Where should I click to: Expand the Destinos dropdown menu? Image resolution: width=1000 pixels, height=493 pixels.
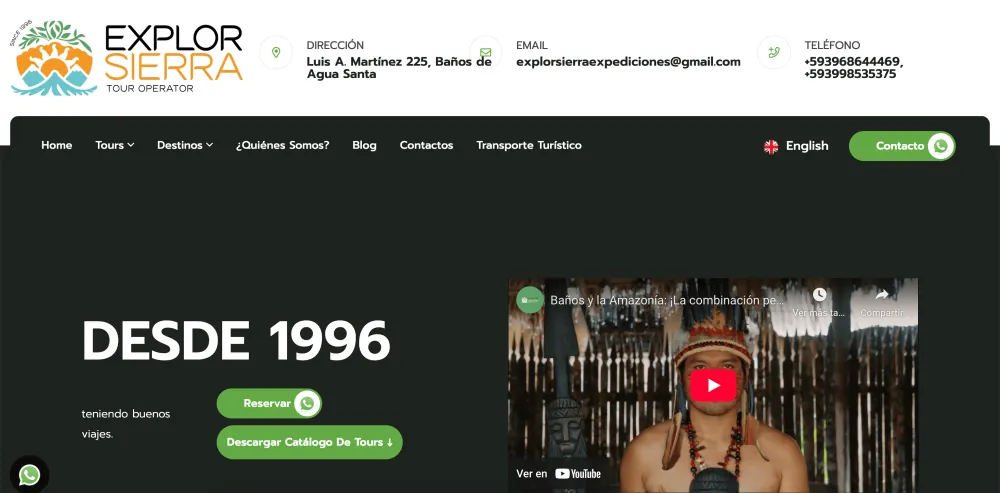185,145
